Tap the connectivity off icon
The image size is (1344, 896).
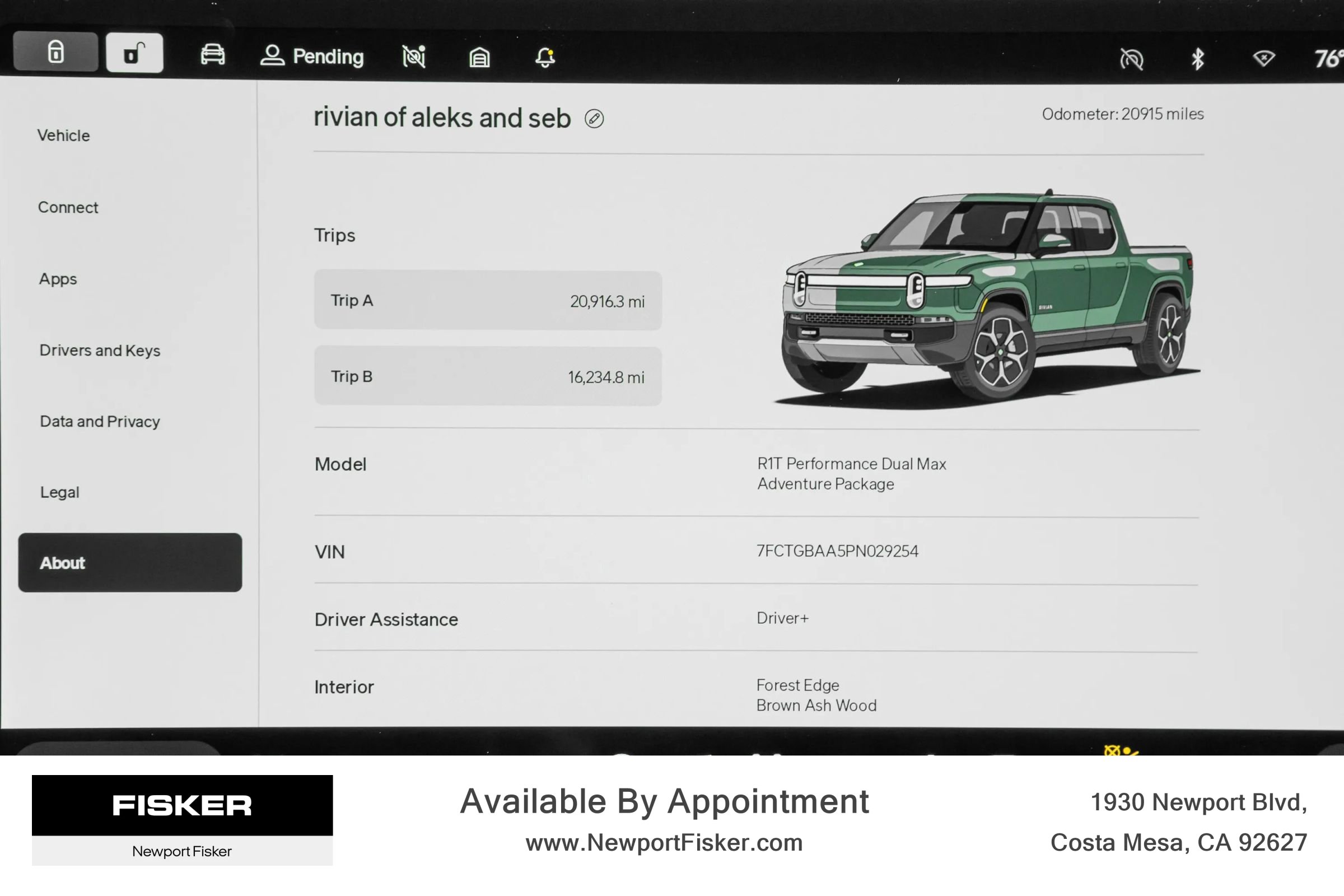click(1131, 59)
